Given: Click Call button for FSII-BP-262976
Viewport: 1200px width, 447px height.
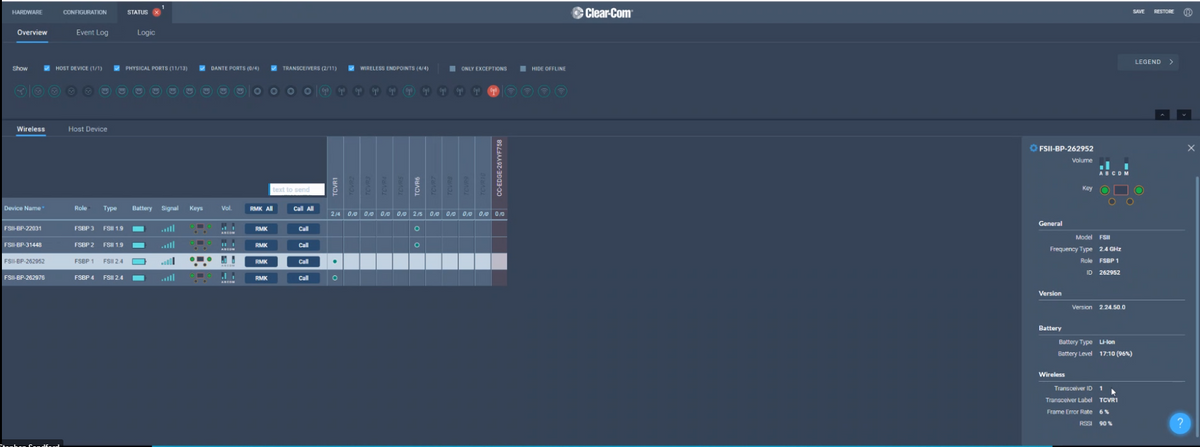Looking at the screenshot, I should pos(303,277).
